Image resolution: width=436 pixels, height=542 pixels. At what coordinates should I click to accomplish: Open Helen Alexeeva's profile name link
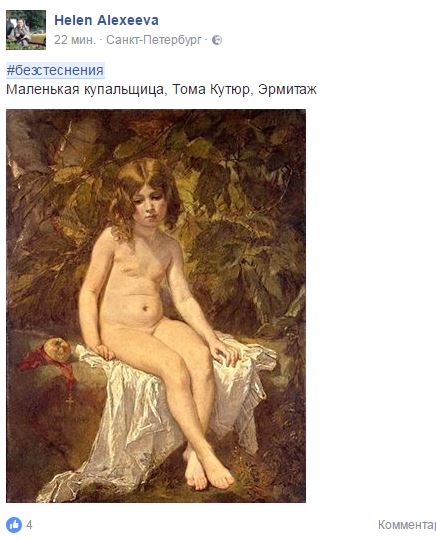click(106, 20)
